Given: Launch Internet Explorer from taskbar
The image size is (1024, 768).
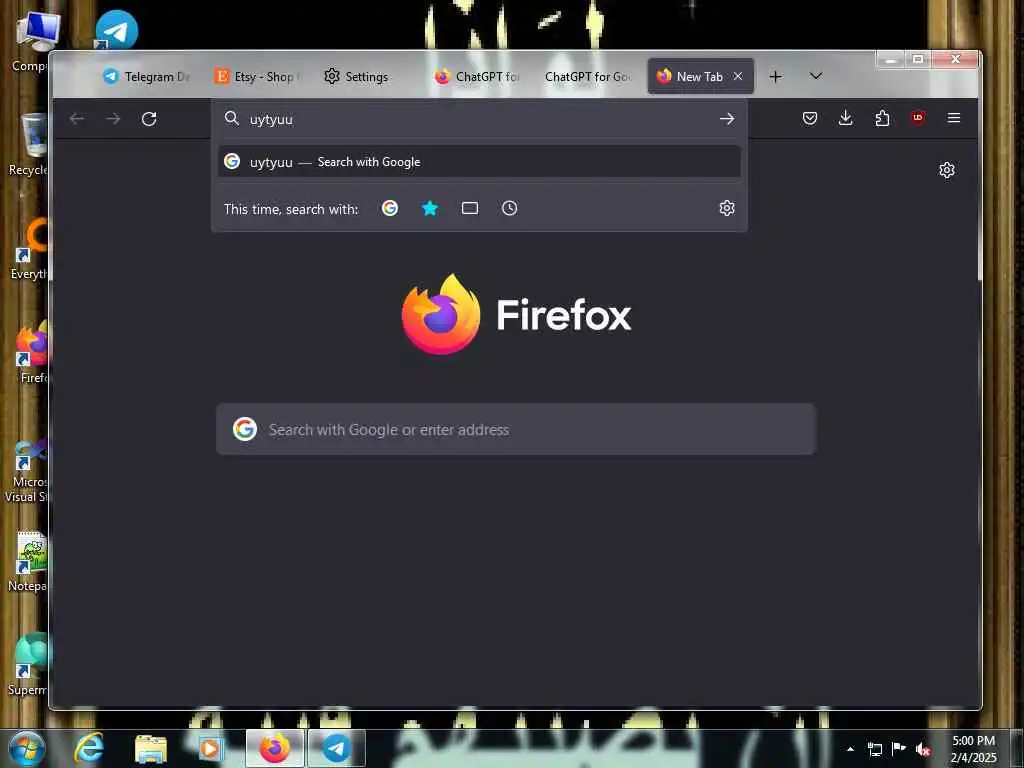Looking at the screenshot, I should 89,748.
